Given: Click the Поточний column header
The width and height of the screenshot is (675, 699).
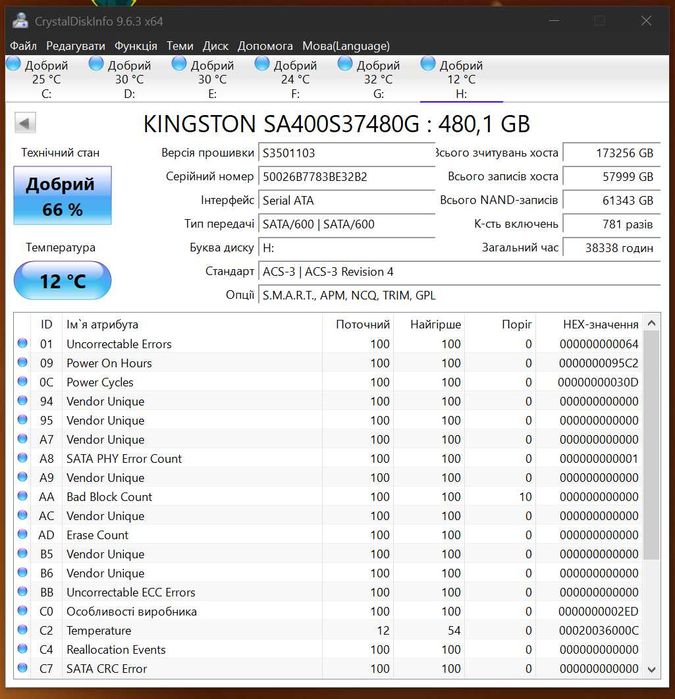Looking at the screenshot, I should click(358, 324).
